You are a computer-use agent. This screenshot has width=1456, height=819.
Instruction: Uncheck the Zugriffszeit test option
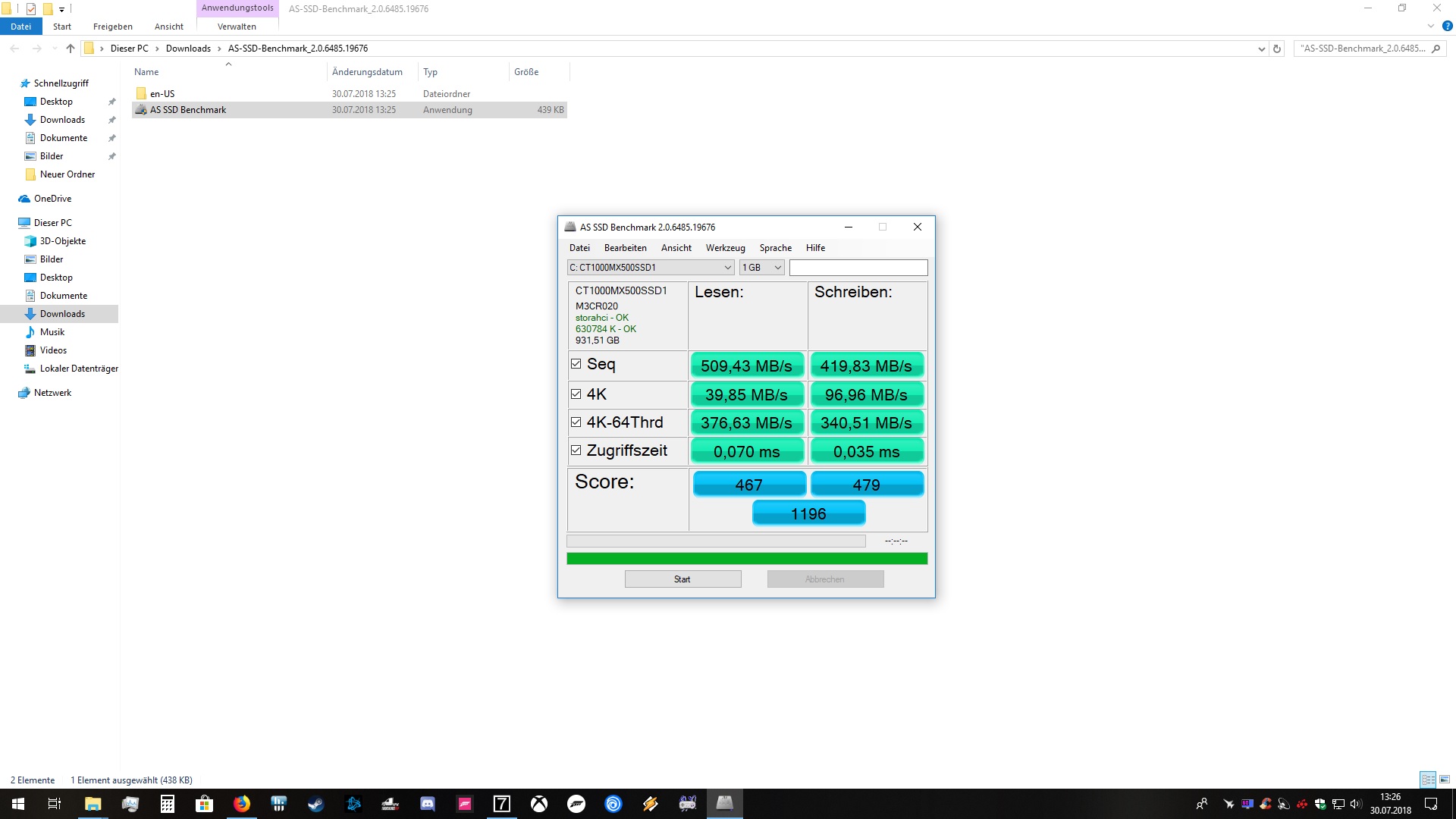tap(576, 450)
